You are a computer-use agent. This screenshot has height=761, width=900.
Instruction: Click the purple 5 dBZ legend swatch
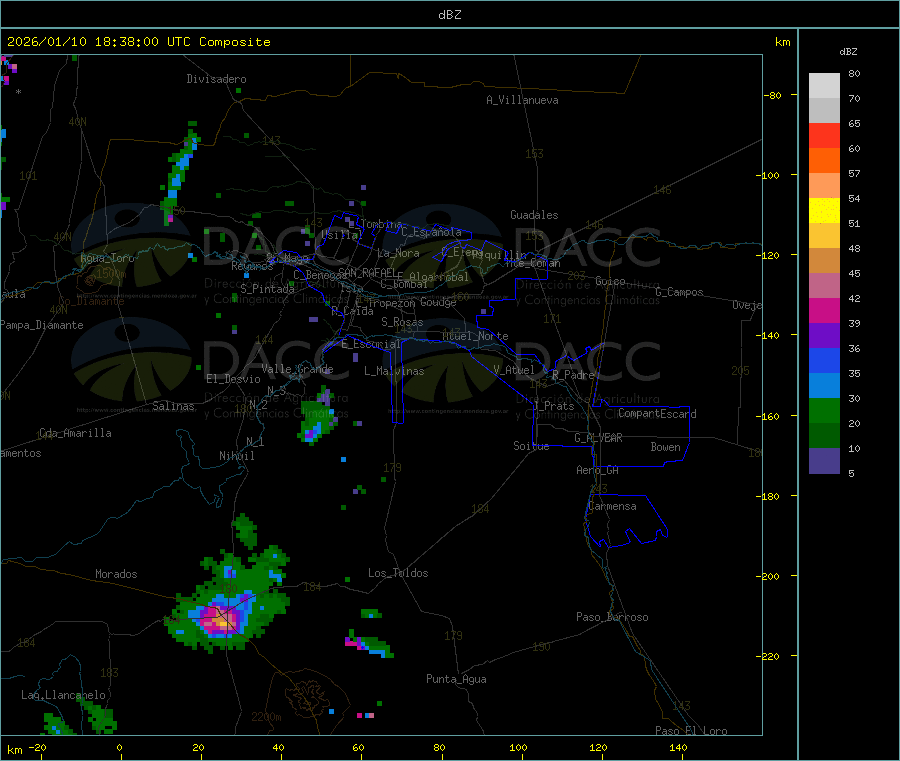point(824,461)
